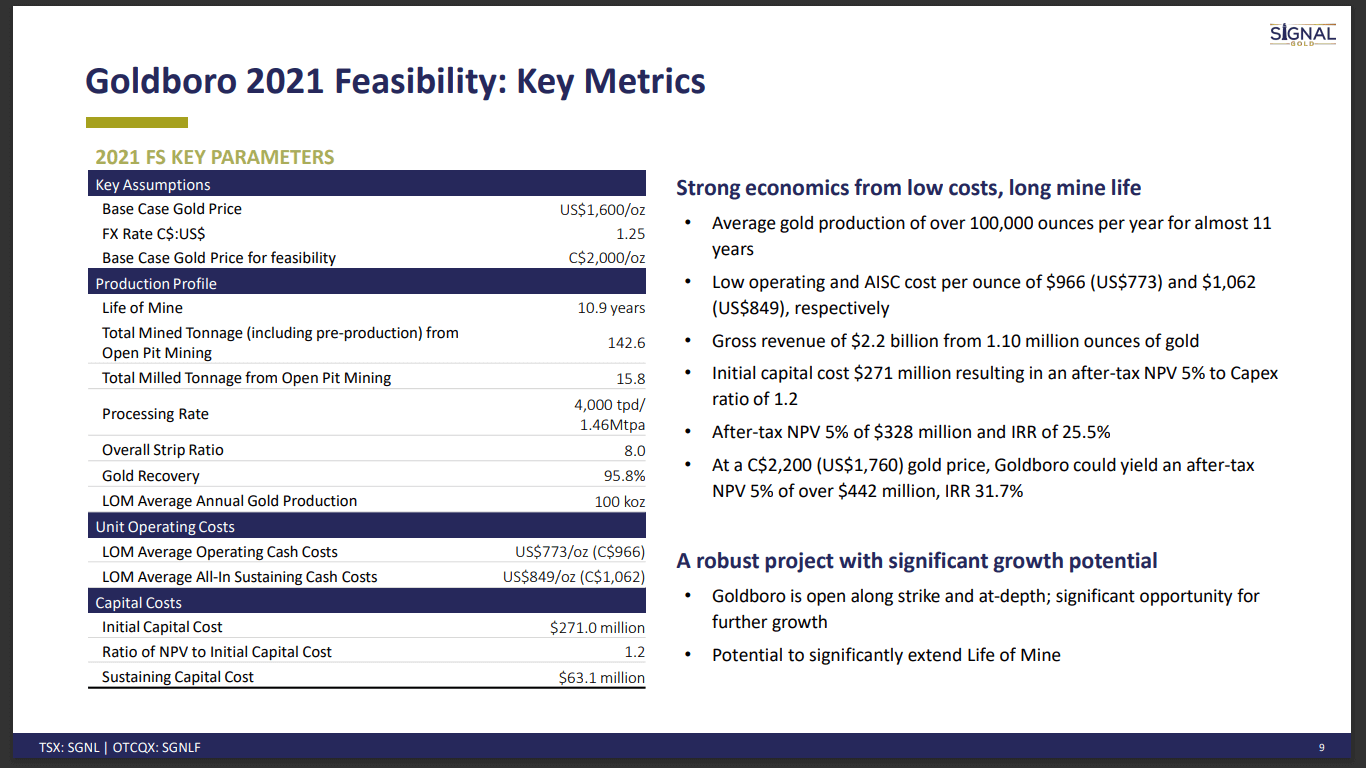Select the value 'US$773/oz (C$966)'
The image size is (1366, 768).
580,552
